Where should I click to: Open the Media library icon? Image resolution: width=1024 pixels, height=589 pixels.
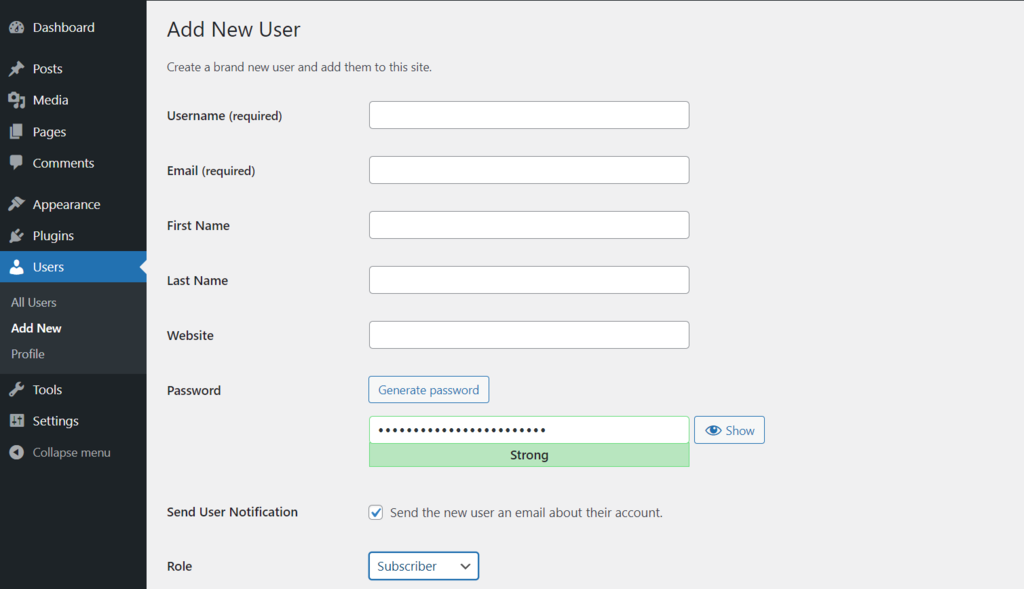coord(18,100)
